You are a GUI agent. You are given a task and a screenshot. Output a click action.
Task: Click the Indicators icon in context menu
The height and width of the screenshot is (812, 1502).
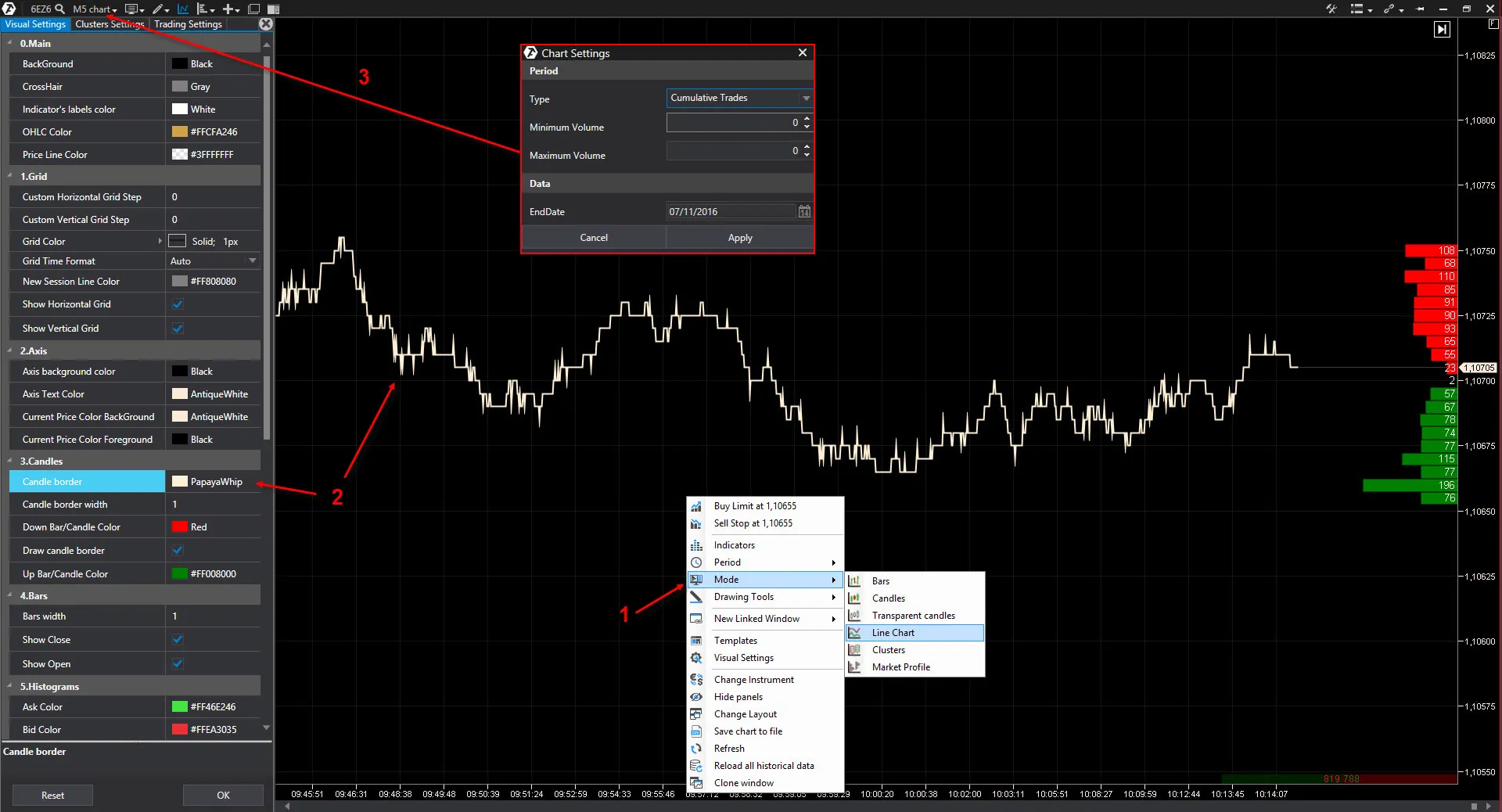pyautogui.click(x=696, y=545)
